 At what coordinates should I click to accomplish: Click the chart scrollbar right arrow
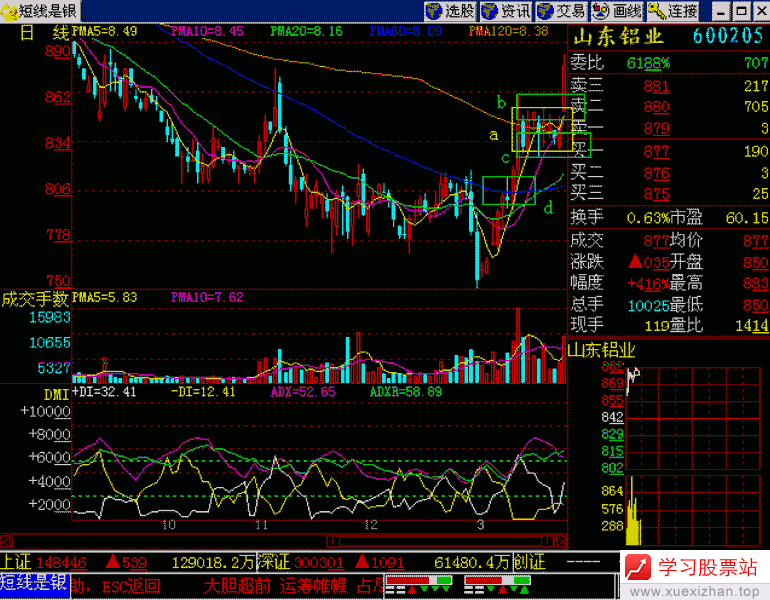pyautogui.click(x=561, y=541)
